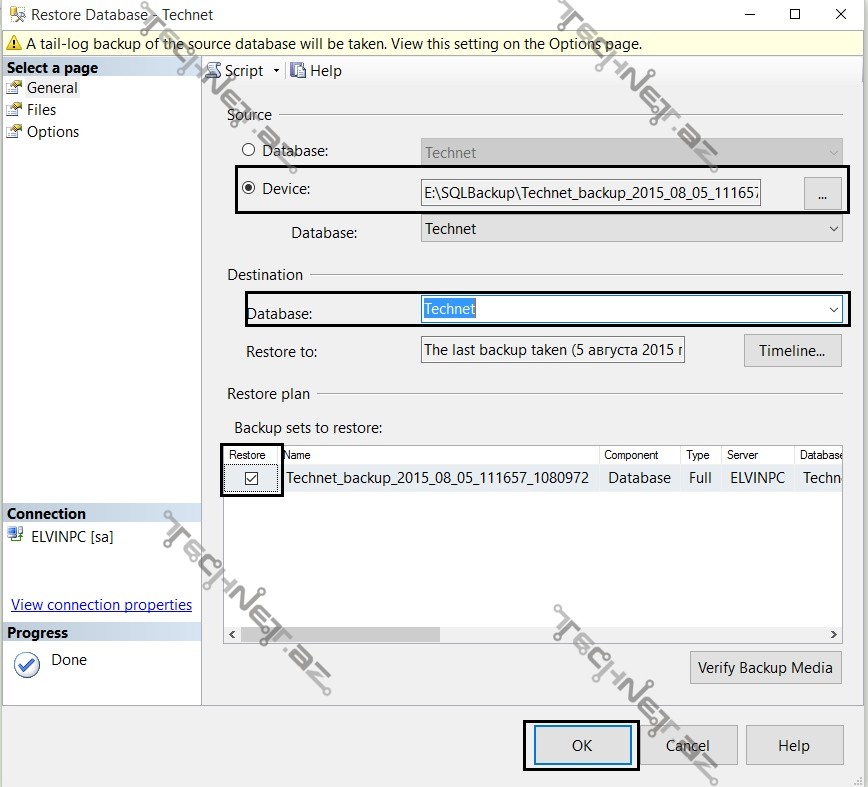Click Verify Backup Media button
Image resolution: width=868 pixels, height=787 pixels.
(765, 668)
